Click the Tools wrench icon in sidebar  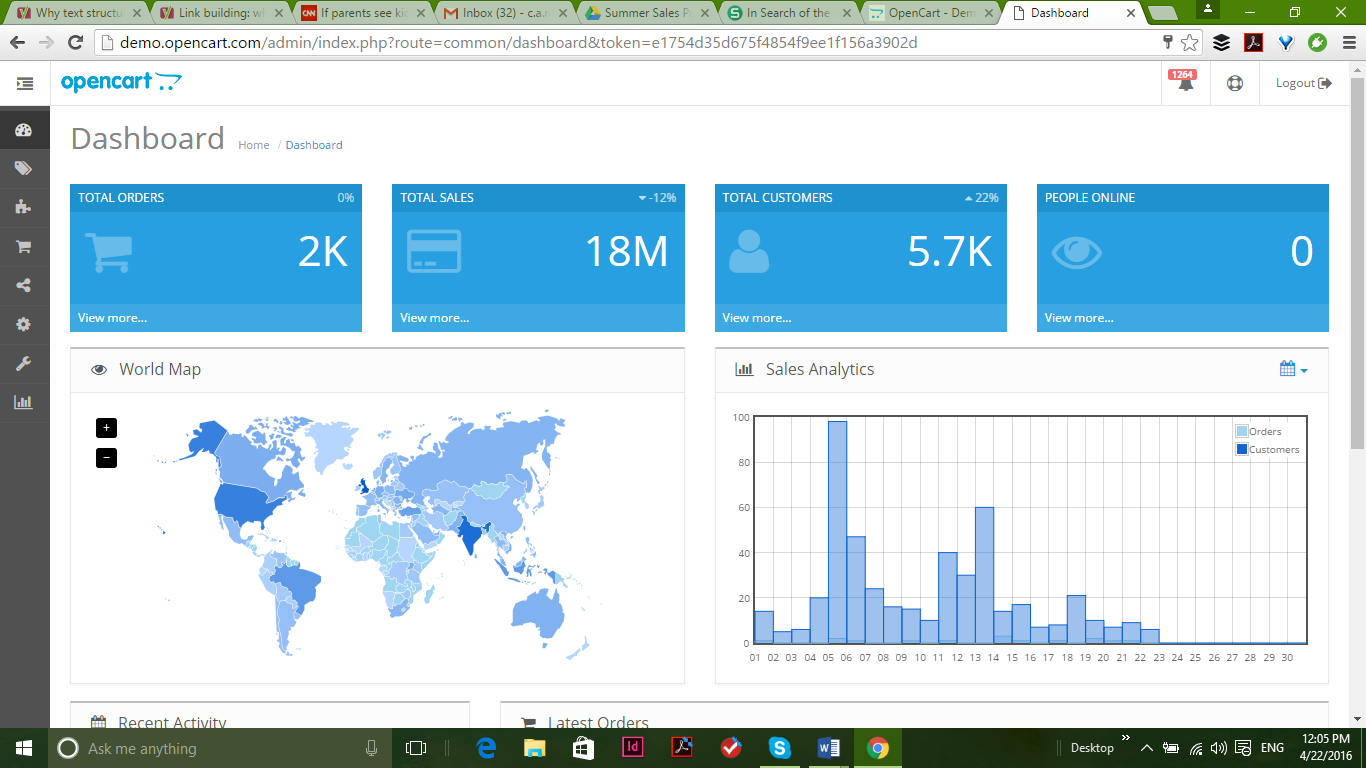[x=24, y=364]
